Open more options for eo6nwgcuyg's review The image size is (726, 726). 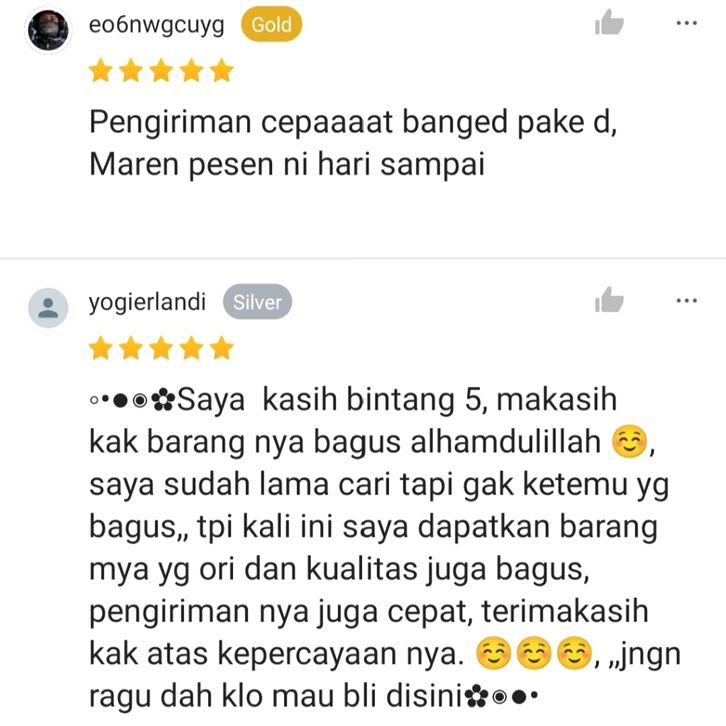[x=687, y=23]
